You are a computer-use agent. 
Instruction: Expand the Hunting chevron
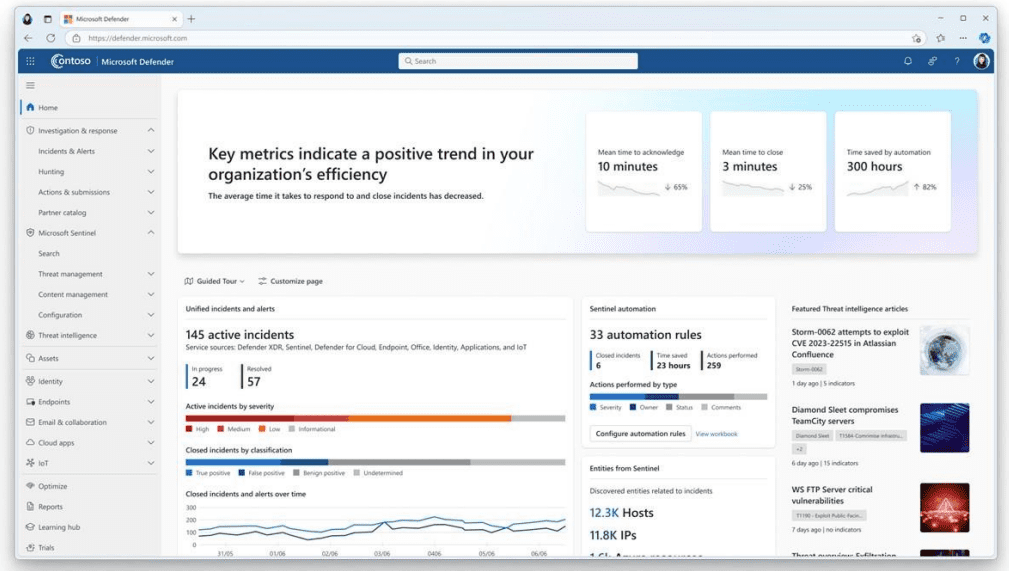(x=151, y=172)
